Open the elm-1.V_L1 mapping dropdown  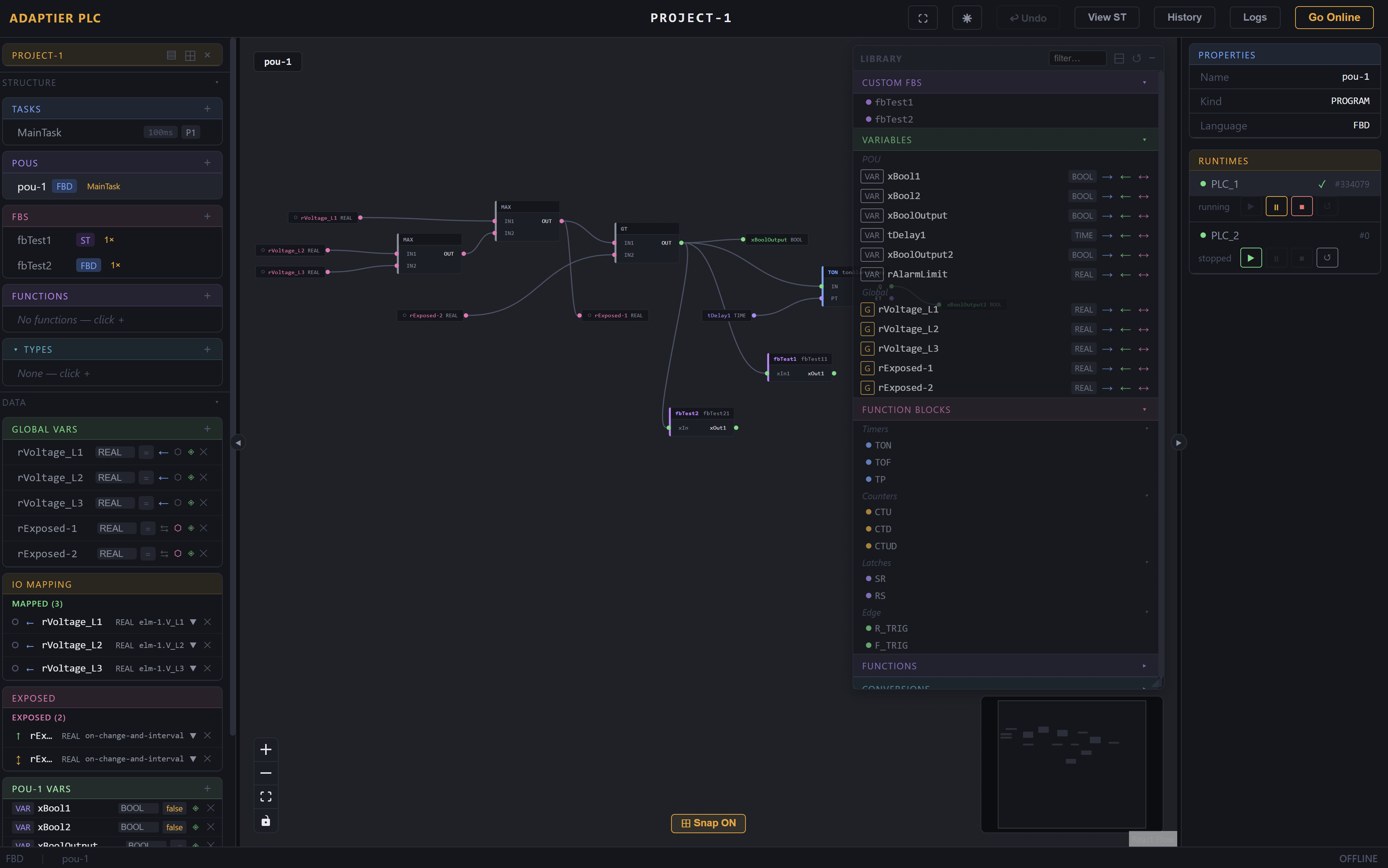(193, 622)
